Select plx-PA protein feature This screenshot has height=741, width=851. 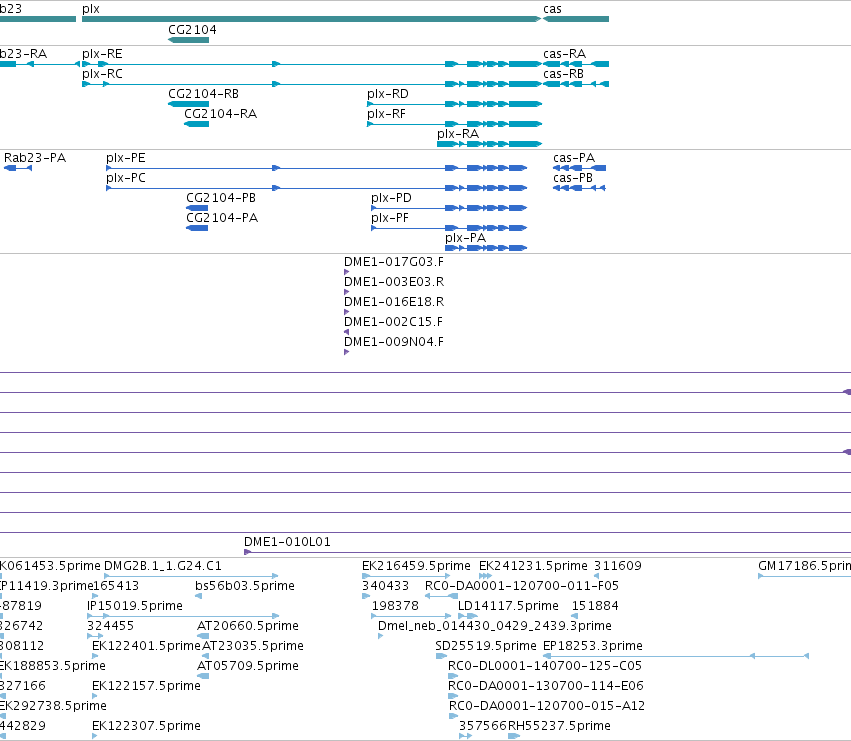point(486,248)
